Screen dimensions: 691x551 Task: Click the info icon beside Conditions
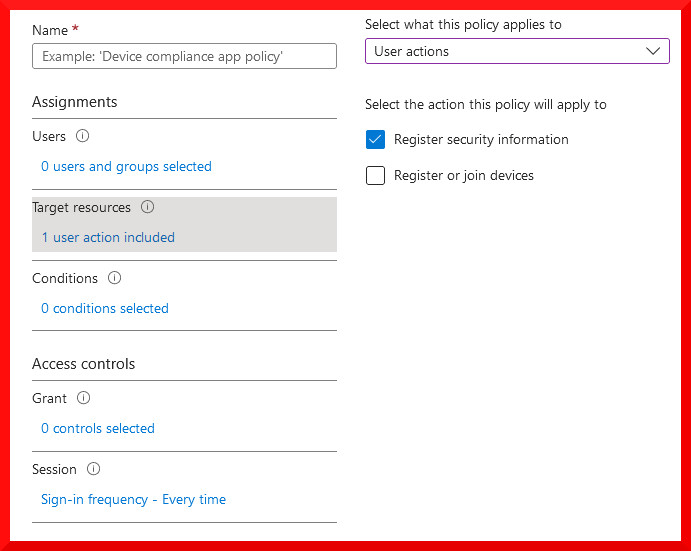(115, 278)
